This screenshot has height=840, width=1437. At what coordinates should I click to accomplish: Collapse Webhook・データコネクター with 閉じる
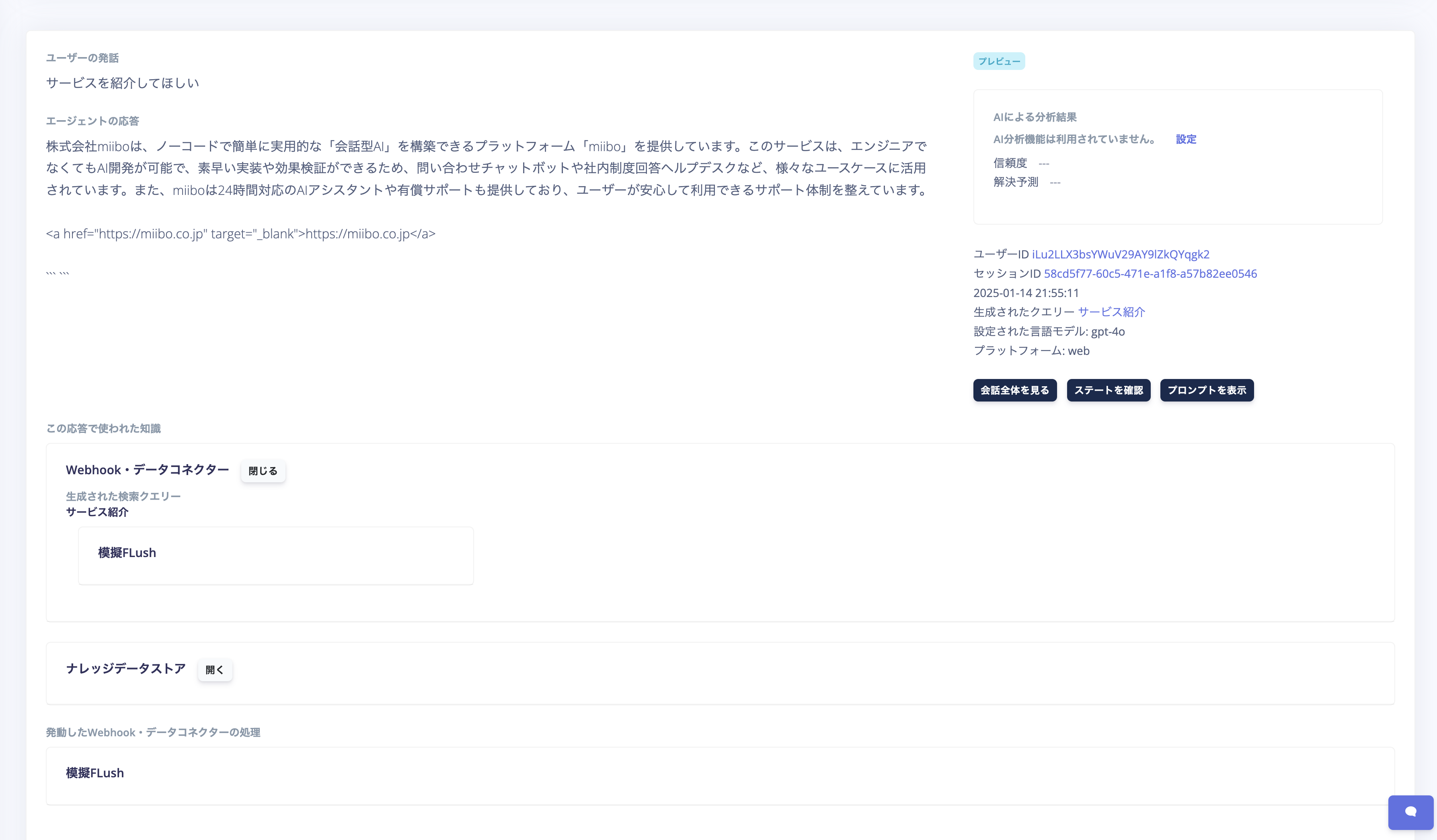(x=263, y=471)
